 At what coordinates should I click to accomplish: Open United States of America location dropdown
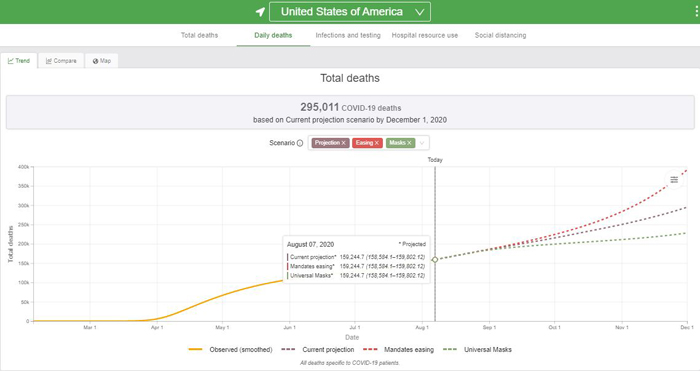tap(350, 12)
